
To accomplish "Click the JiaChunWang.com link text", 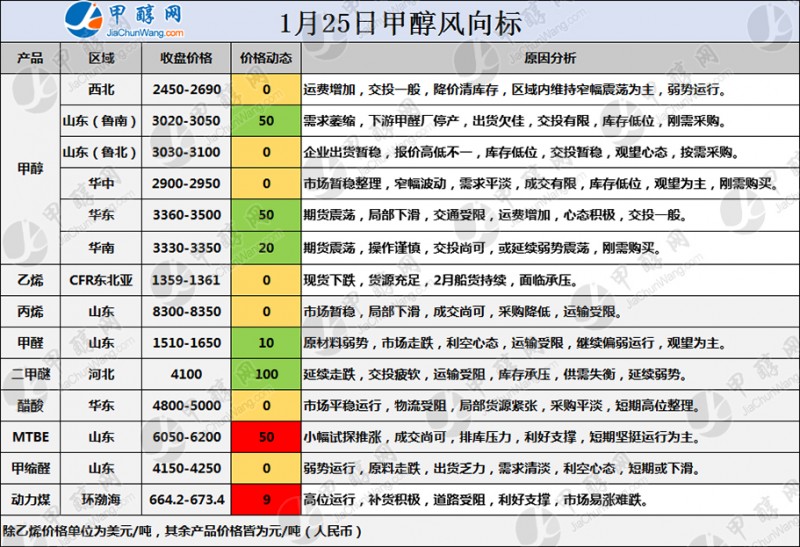I will pos(145,33).
